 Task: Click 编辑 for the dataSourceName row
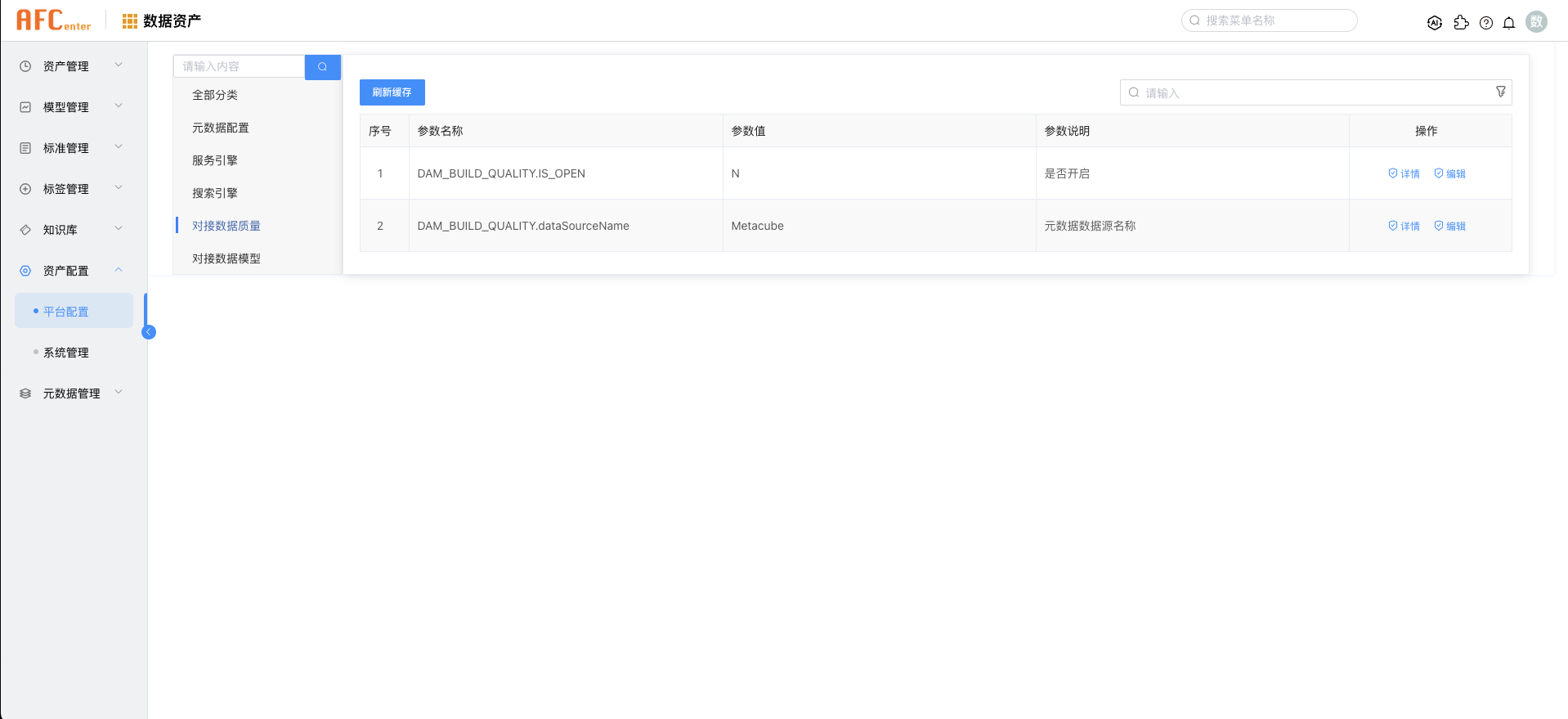[x=1449, y=226]
